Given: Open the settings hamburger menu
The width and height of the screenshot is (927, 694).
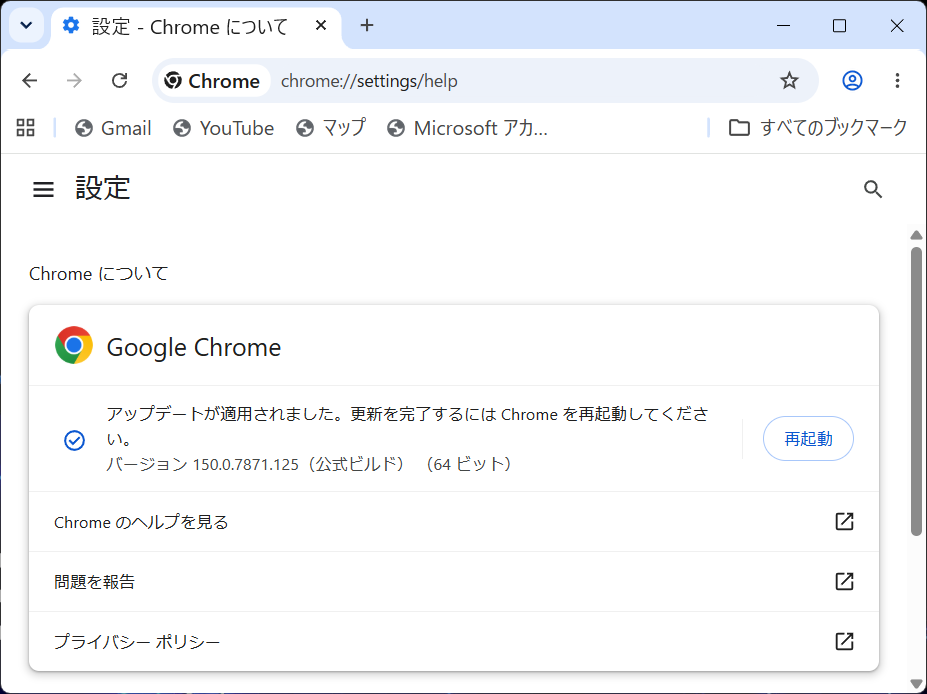Looking at the screenshot, I should [43, 189].
